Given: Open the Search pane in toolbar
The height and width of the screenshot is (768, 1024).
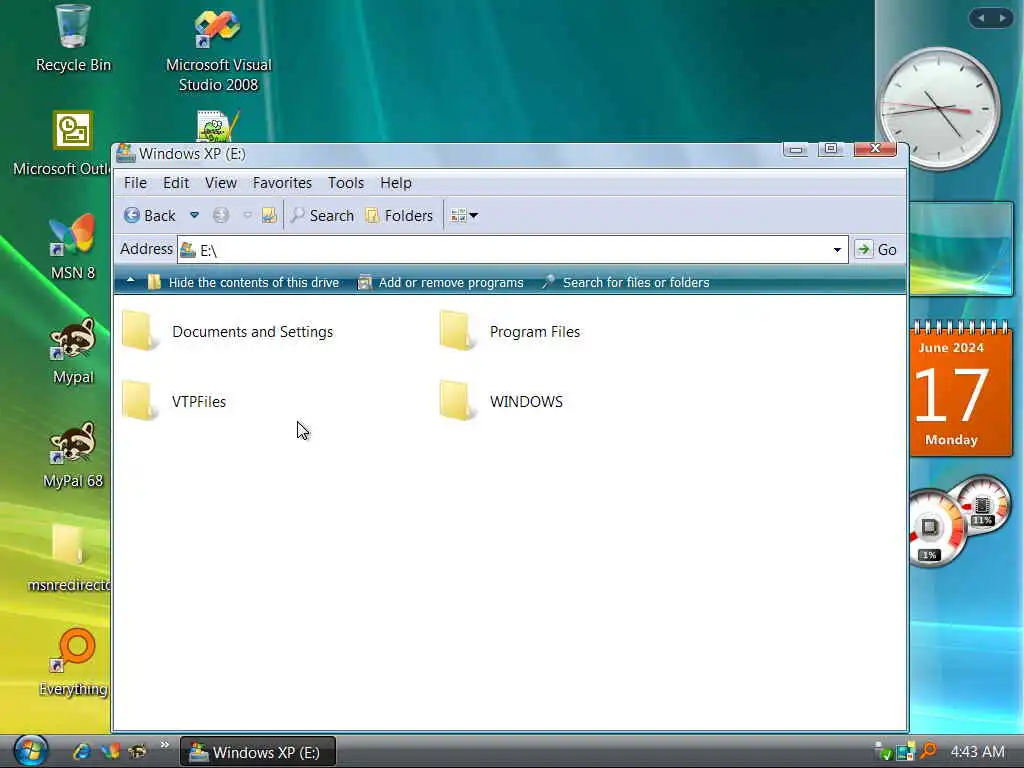Looking at the screenshot, I should pos(322,216).
